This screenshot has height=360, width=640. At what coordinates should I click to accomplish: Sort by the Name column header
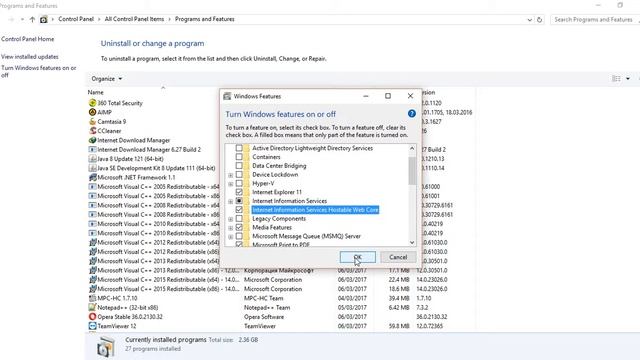click(96, 92)
